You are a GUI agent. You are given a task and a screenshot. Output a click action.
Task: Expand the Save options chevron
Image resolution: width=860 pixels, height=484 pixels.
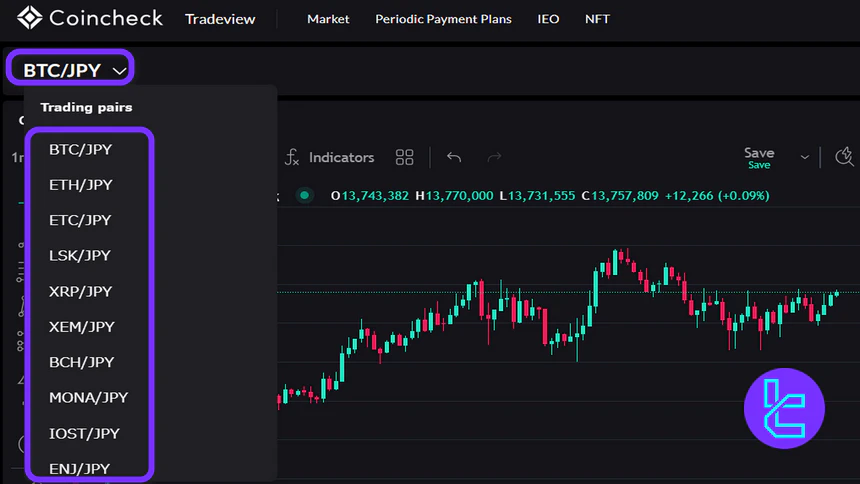click(x=805, y=157)
